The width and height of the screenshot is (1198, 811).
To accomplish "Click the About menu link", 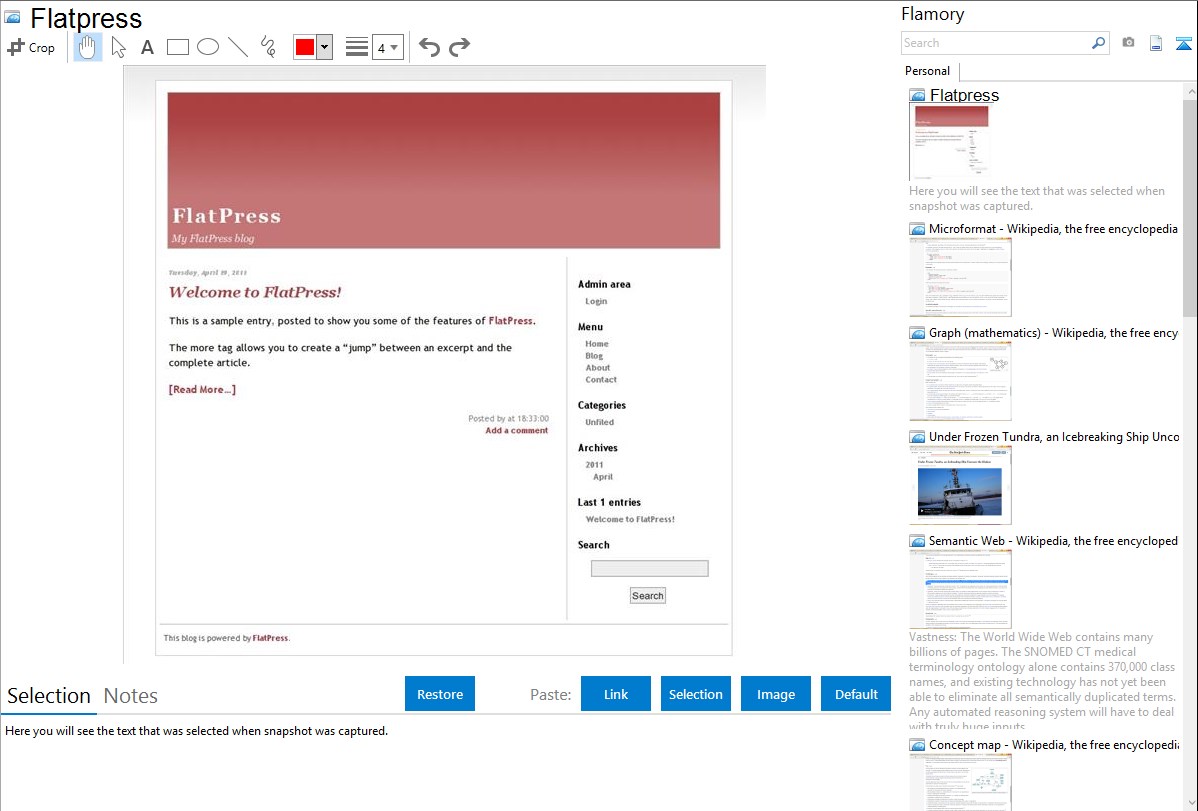I will (597, 368).
